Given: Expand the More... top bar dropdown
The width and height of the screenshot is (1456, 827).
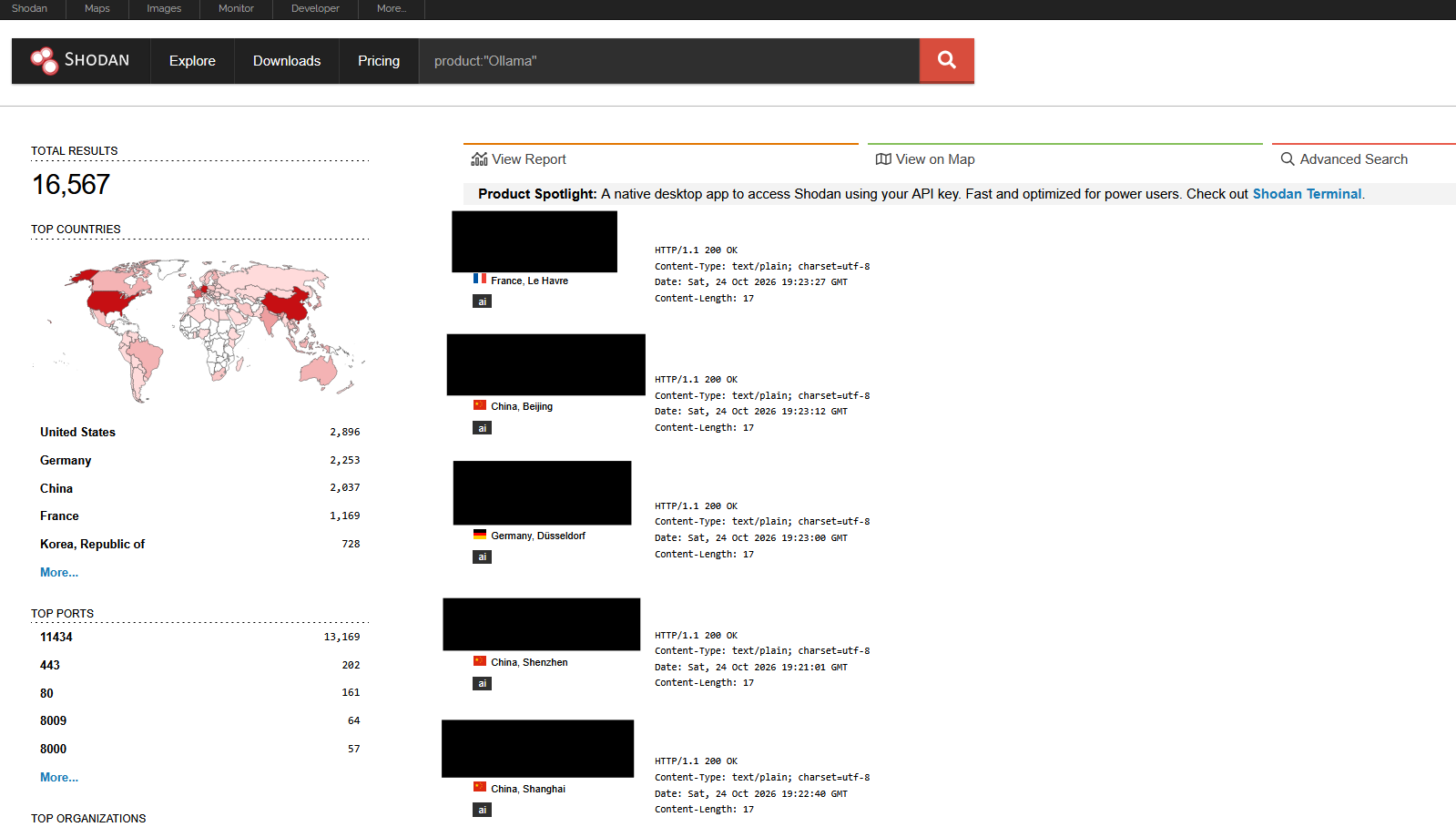Looking at the screenshot, I should 392,8.
